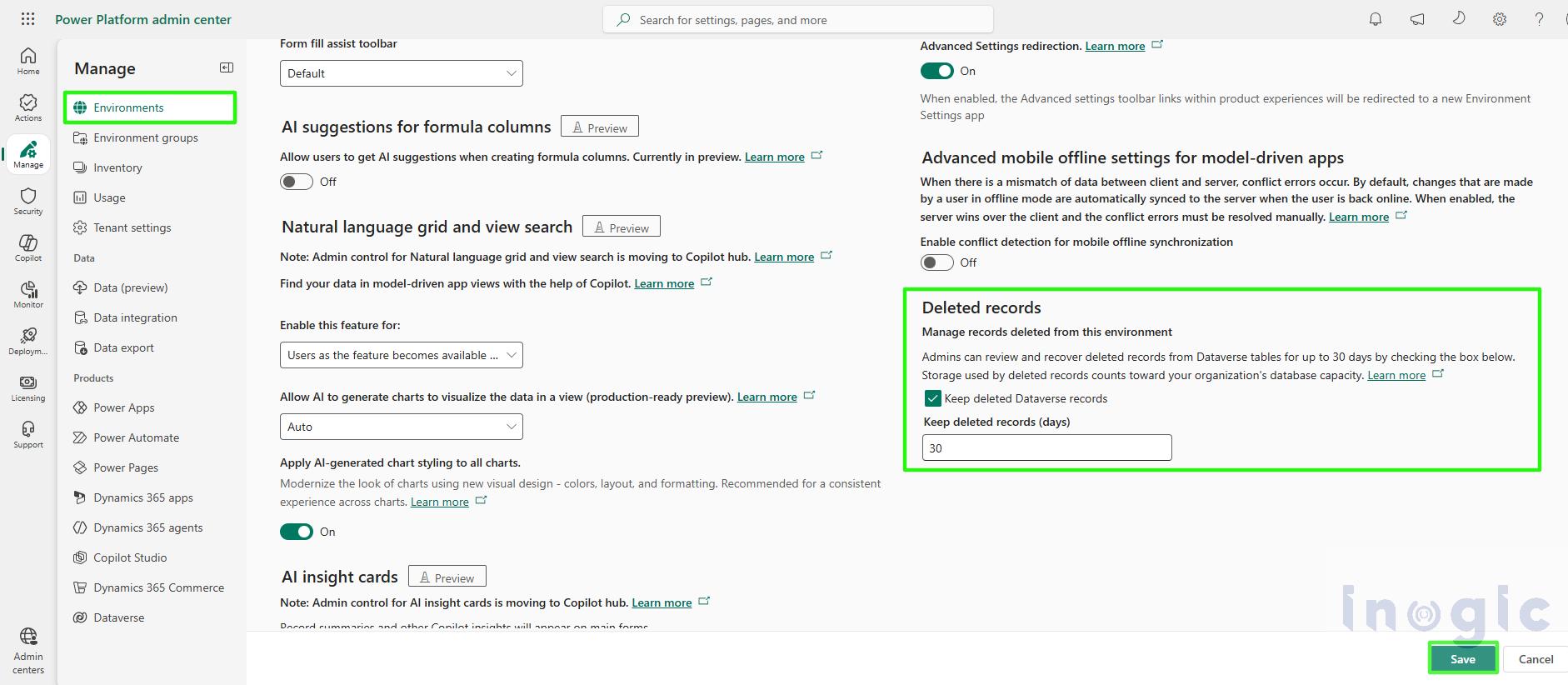Open the settings gear icon
Viewport: 1568px width, 685px height.
pos(1500,19)
